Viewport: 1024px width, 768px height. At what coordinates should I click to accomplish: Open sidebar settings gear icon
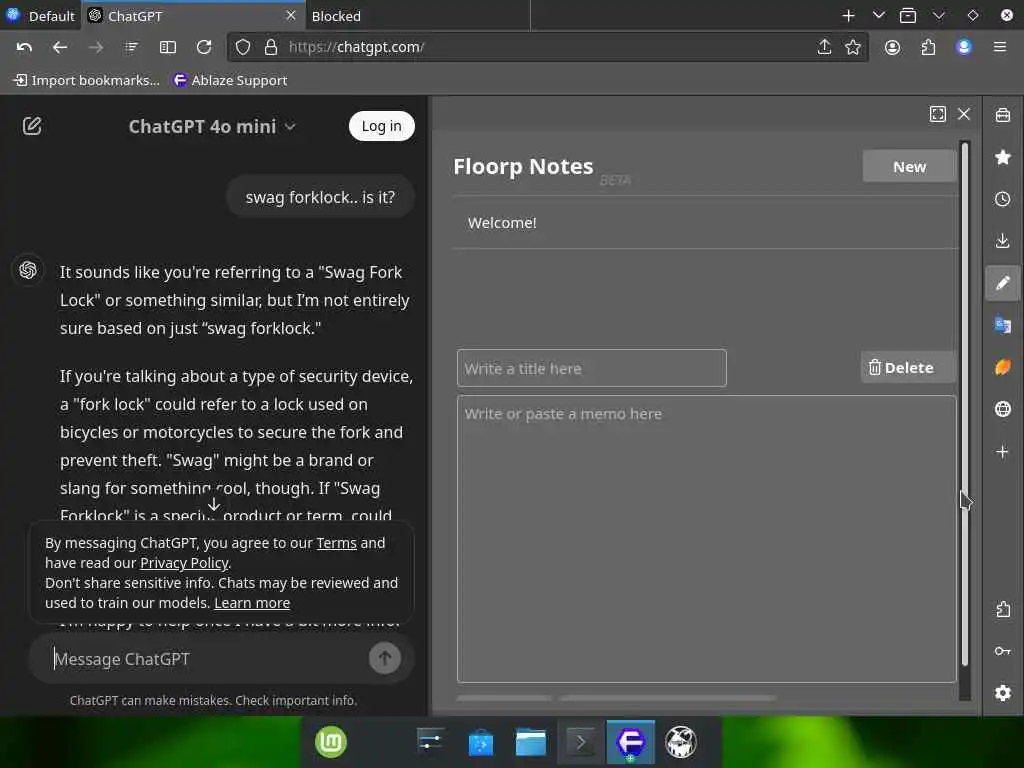coord(1002,693)
